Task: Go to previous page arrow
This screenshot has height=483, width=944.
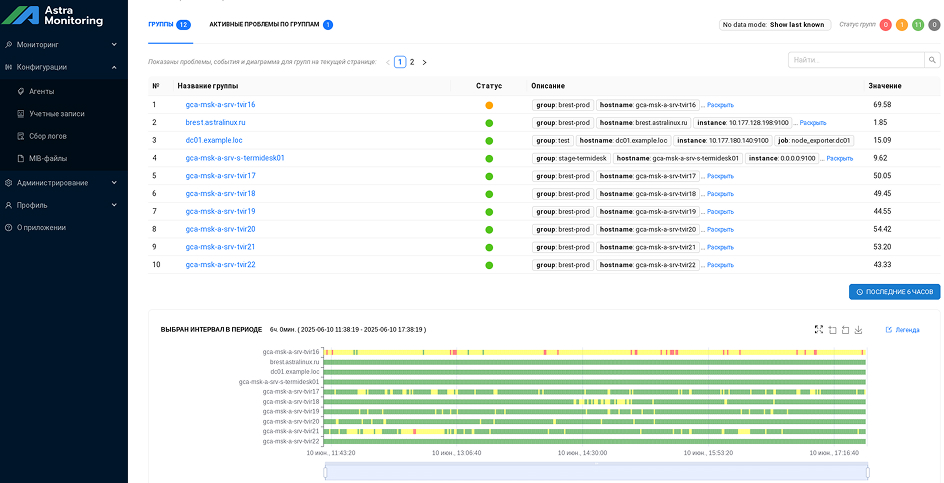Action: (x=388, y=62)
